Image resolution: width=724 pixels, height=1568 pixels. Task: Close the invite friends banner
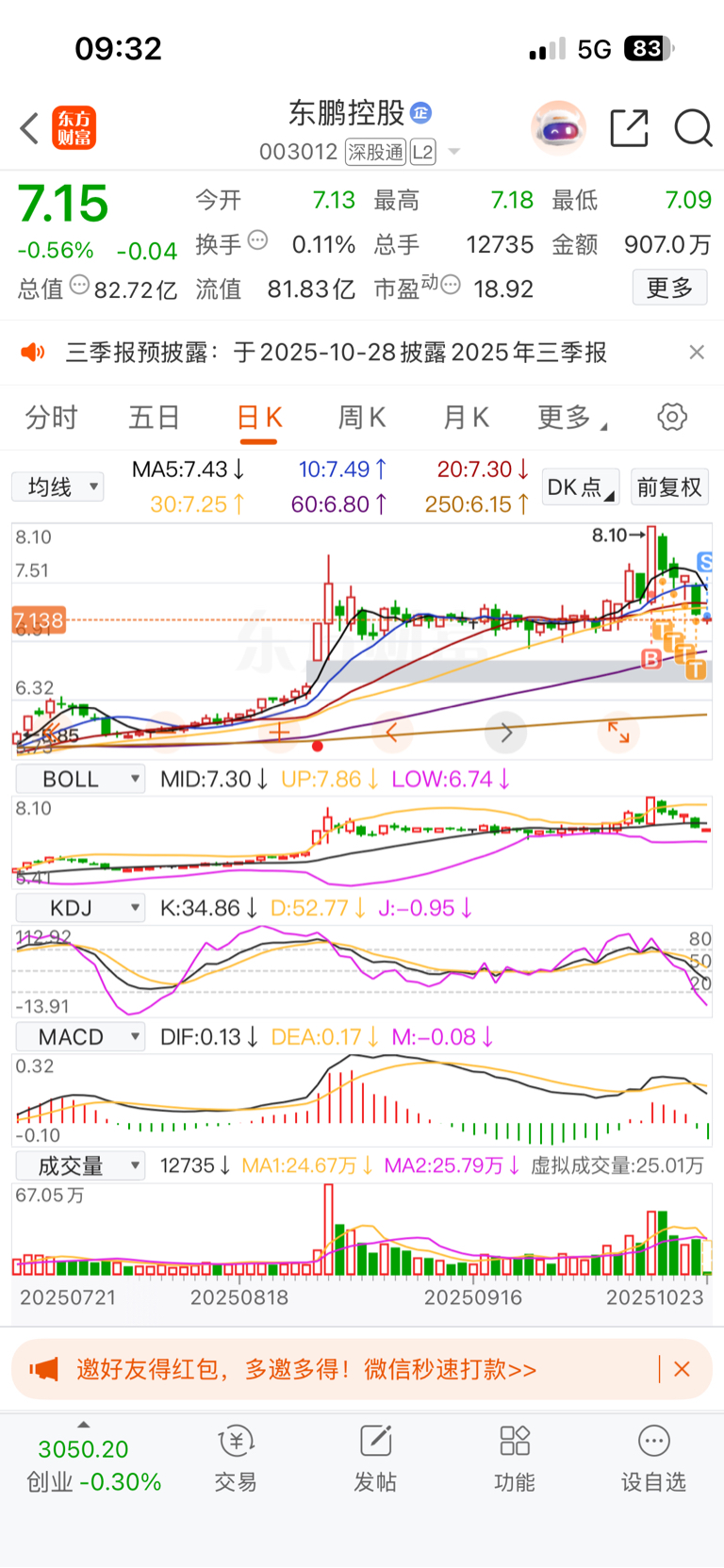pos(683,1369)
